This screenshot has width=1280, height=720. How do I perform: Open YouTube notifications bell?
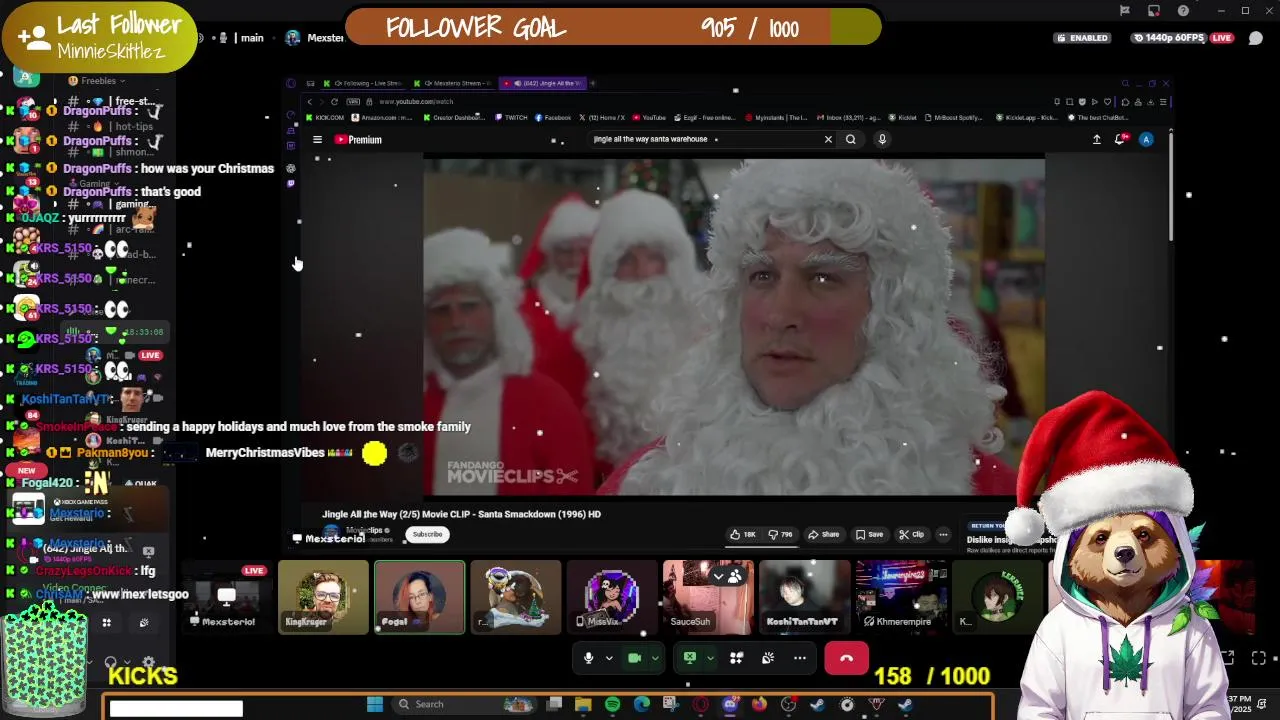click(x=1120, y=140)
